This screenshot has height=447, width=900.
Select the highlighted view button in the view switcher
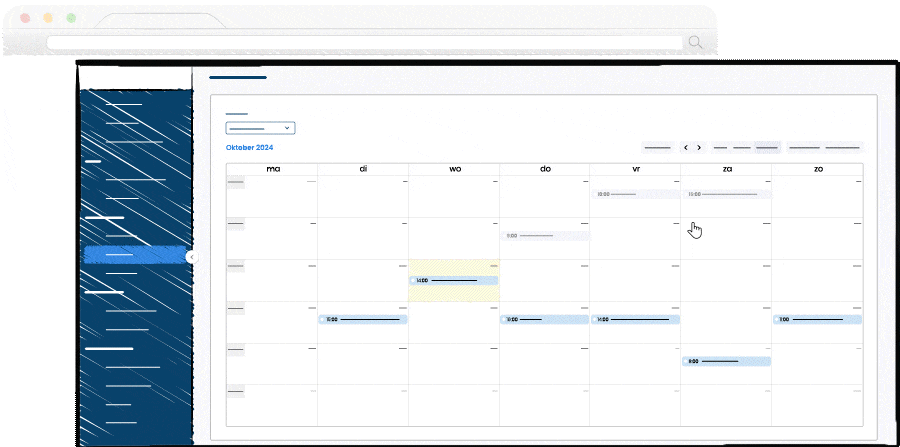click(767, 147)
